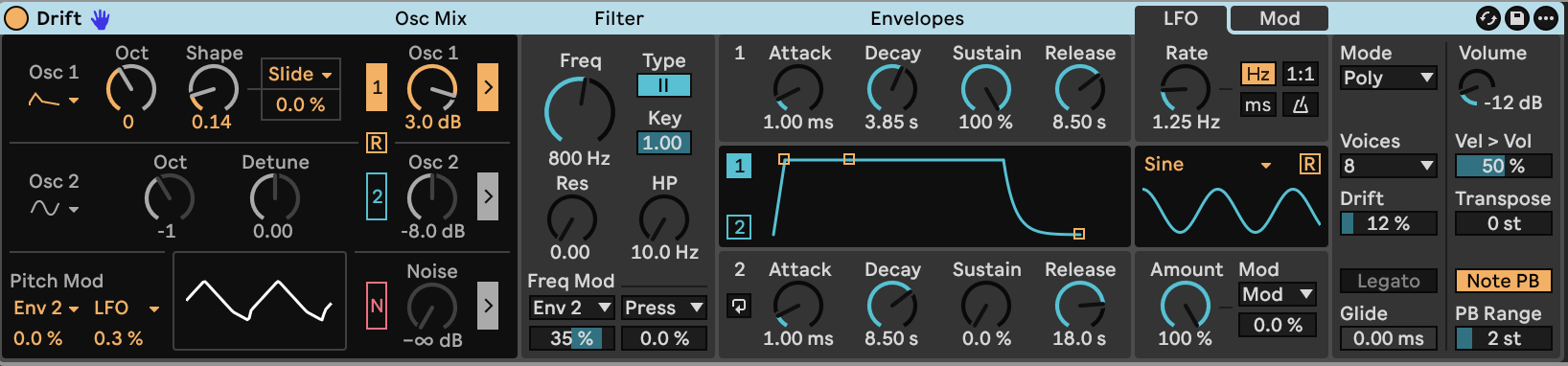Viewport: 1568px width, 366px height.
Task: Click the Transpose 0 st field
Action: 1503,223
